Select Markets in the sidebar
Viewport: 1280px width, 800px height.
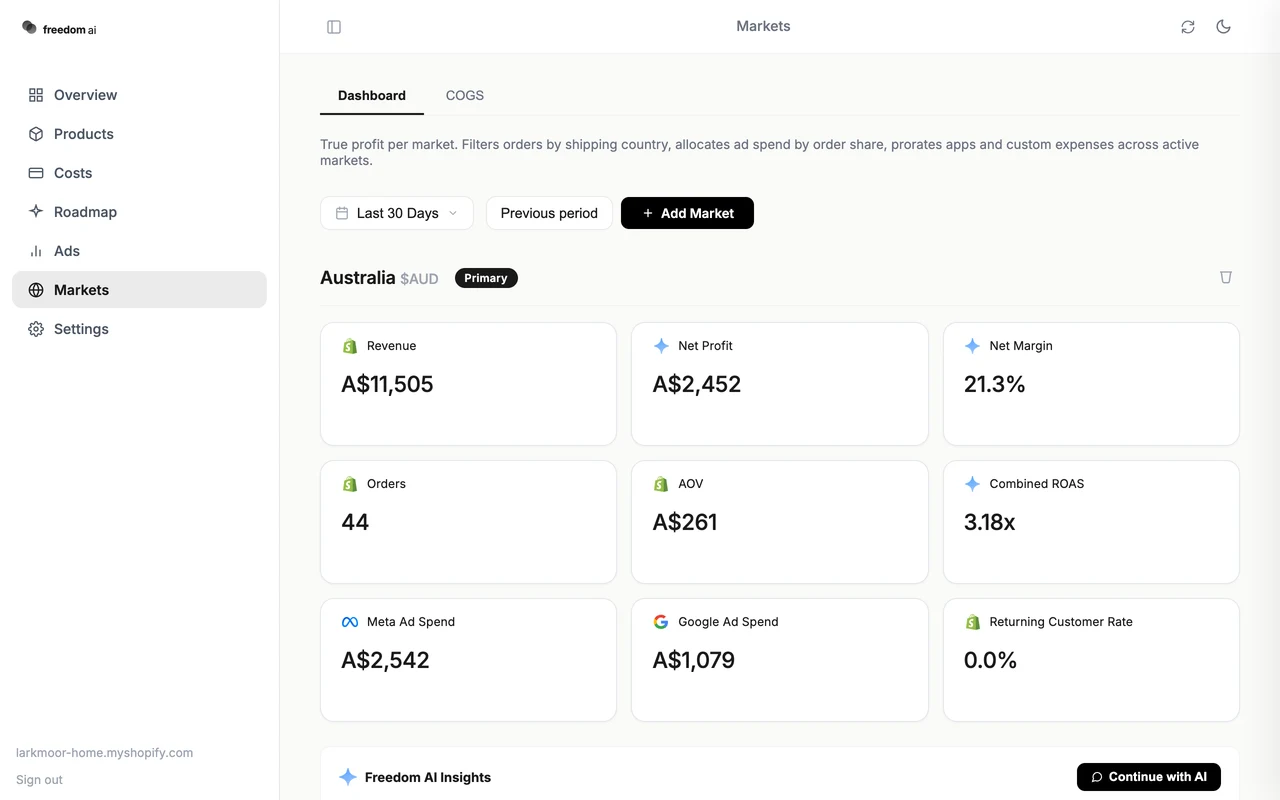(x=139, y=290)
